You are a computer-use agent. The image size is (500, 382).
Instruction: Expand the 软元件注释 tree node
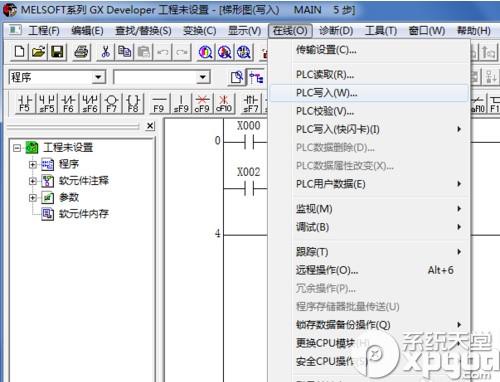click(32, 181)
